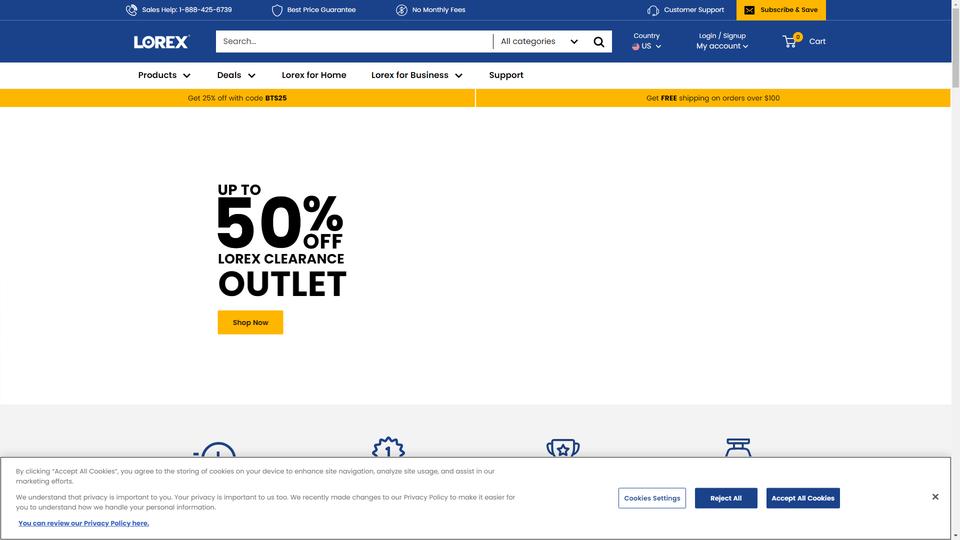Click the 25% off code BTS25 banner
960x540 pixels.
tap(238, 98)
